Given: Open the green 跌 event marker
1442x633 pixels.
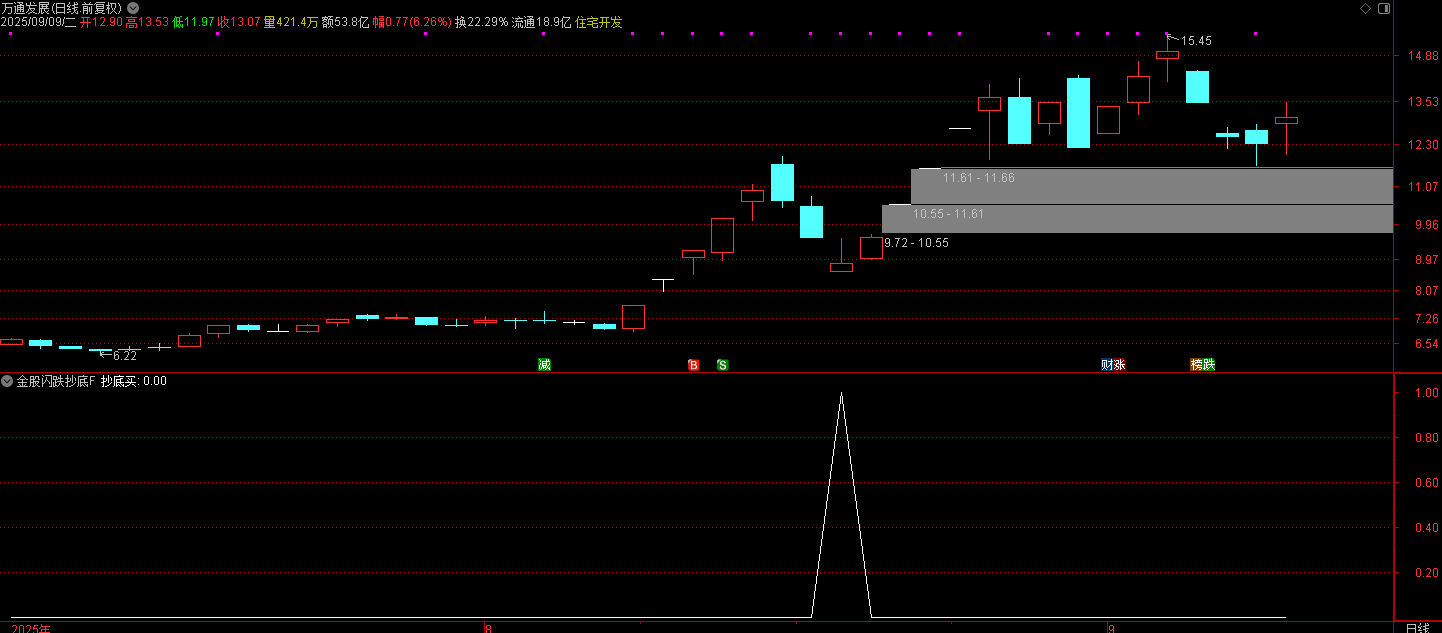Looking at the screenshot, I should [x=1209, y=365].
